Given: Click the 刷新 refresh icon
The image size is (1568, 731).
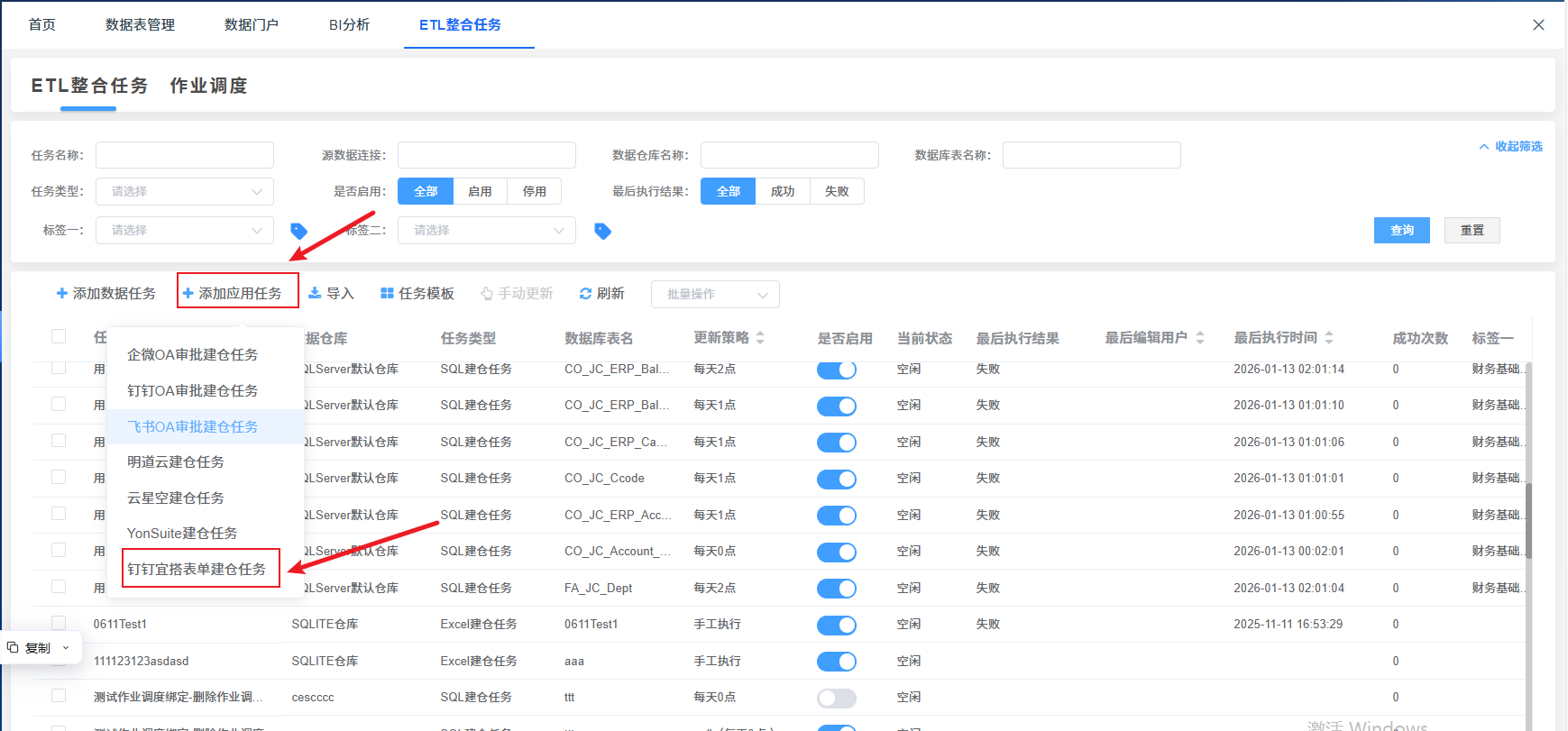Looking at the screenshot, I should coord(585,293).
